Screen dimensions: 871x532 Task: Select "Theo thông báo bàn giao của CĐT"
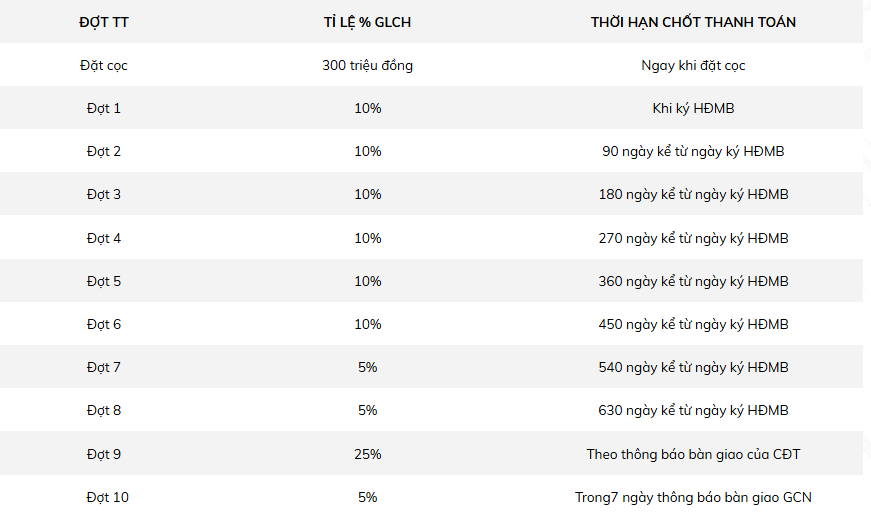pyautogui.click(x=693, y=454)
